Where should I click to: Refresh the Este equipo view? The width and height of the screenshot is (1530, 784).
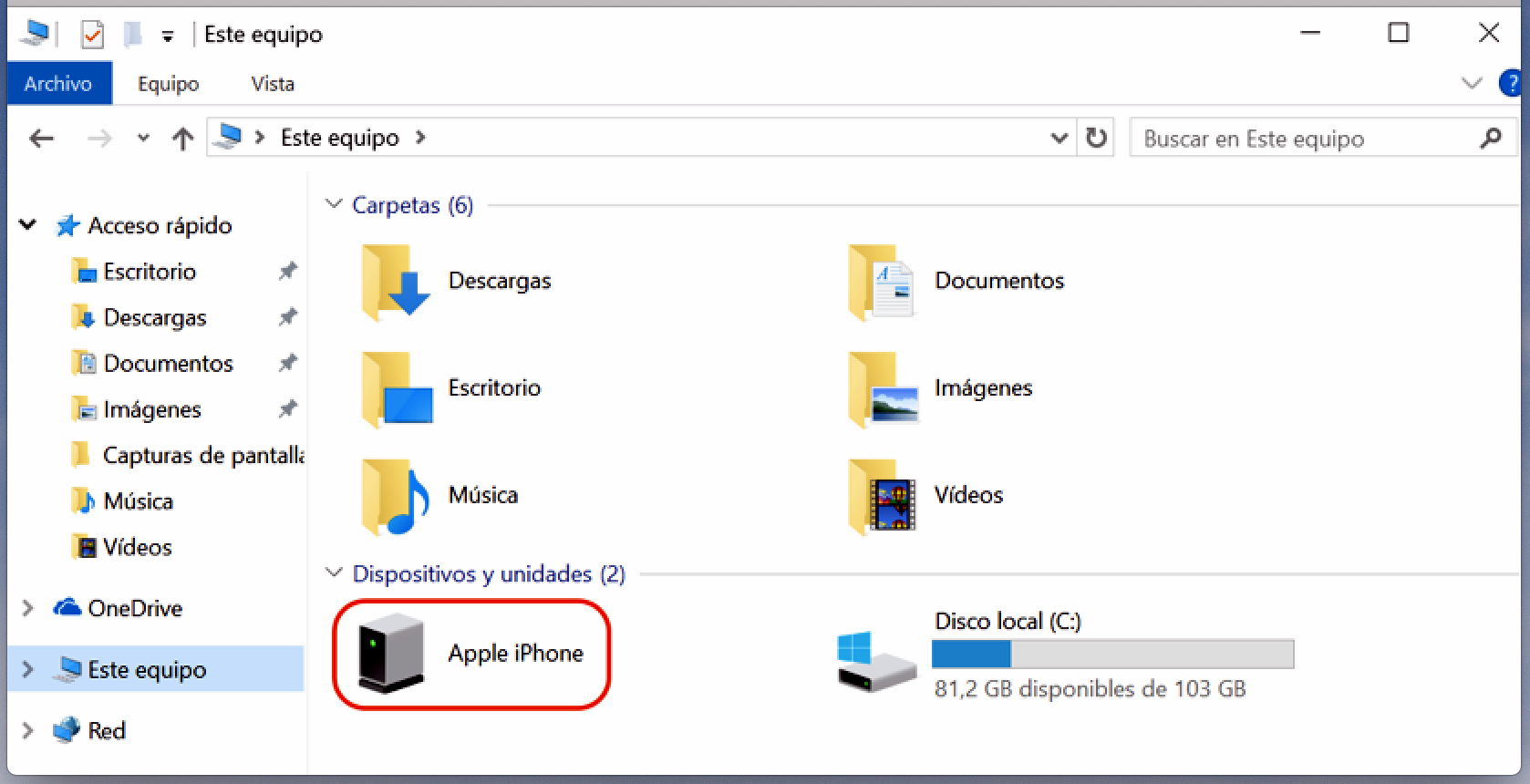pos(1096,138)
